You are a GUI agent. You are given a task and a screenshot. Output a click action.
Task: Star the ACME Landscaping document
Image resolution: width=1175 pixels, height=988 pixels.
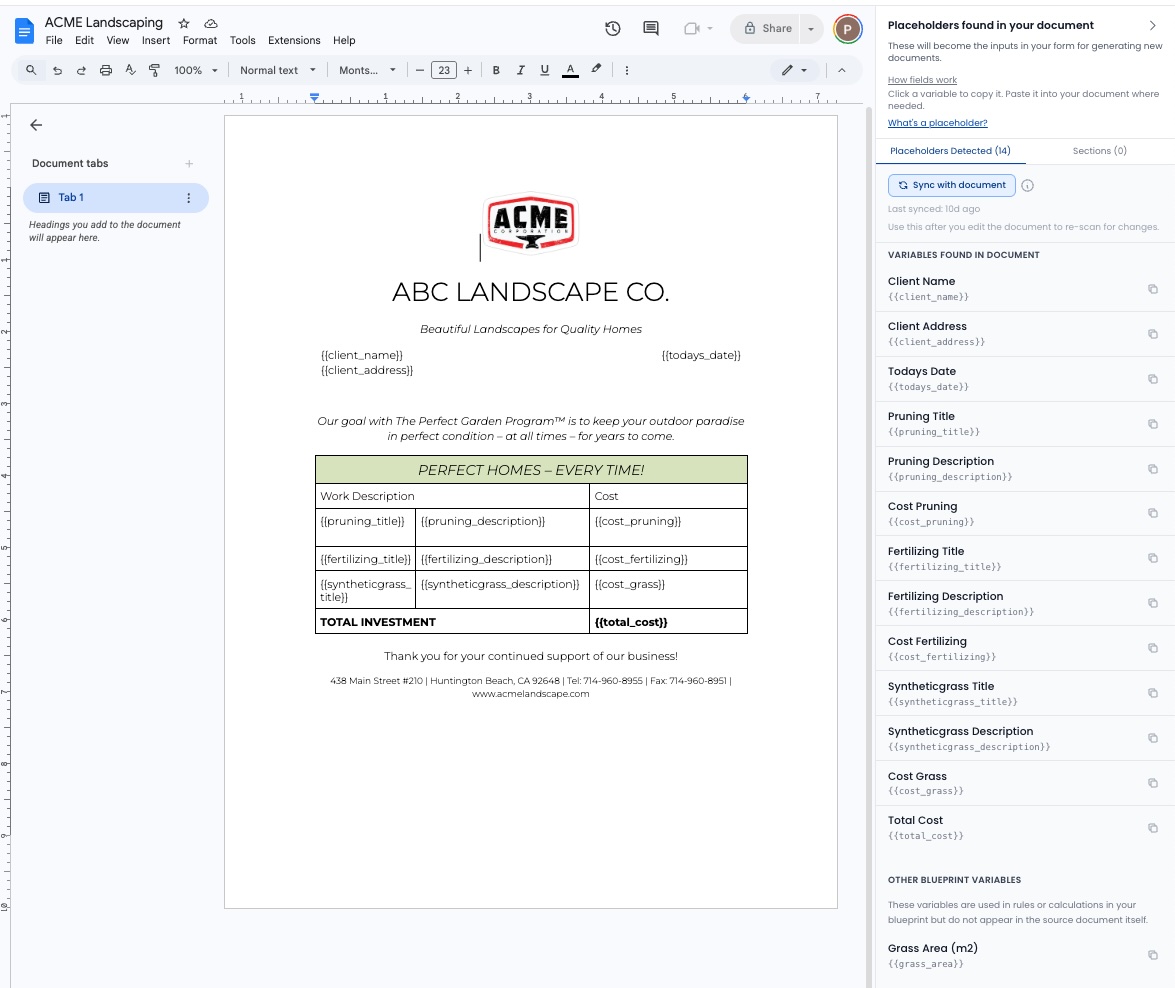point(184,23)
